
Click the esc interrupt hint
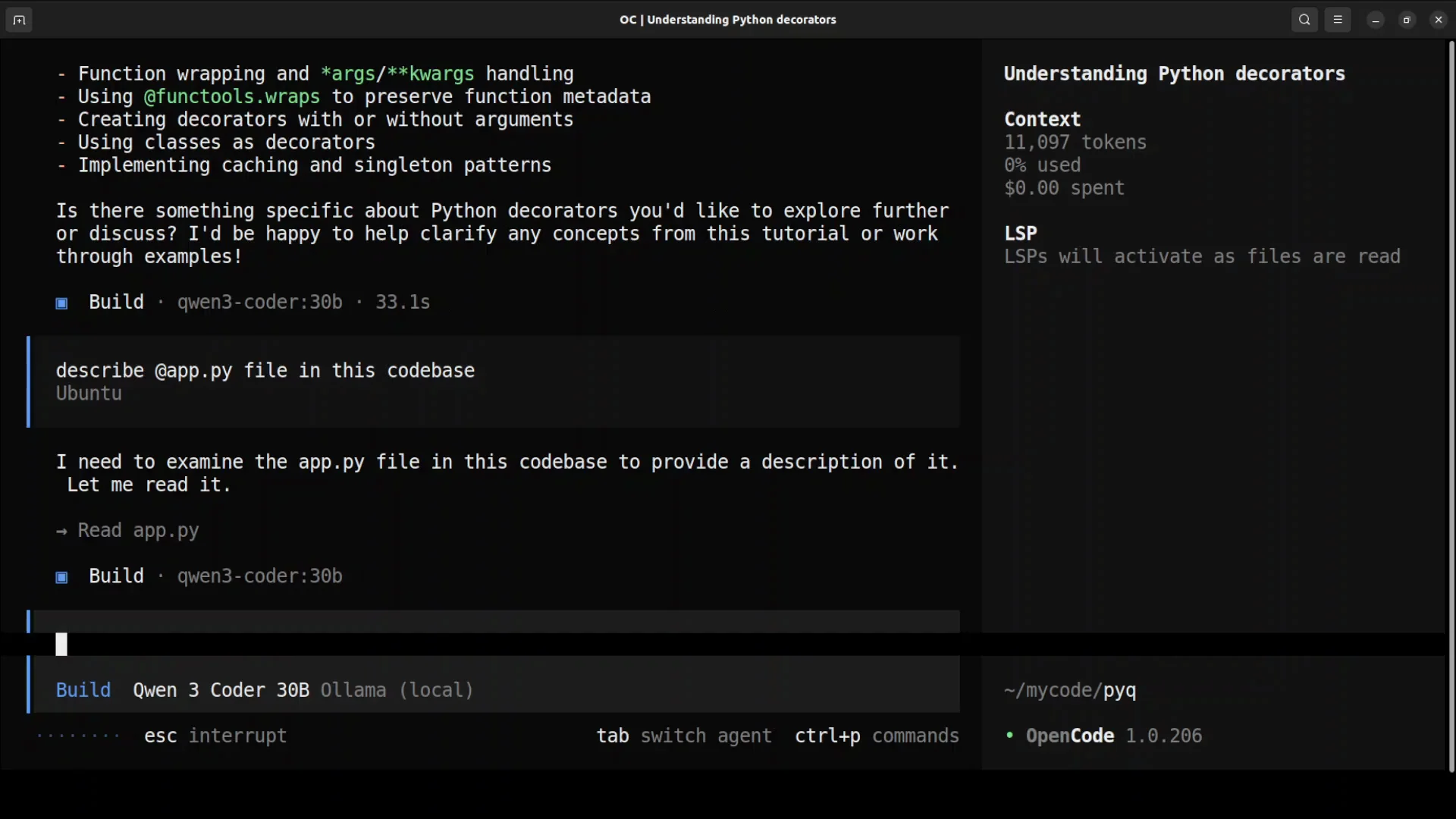click(215, 736)
